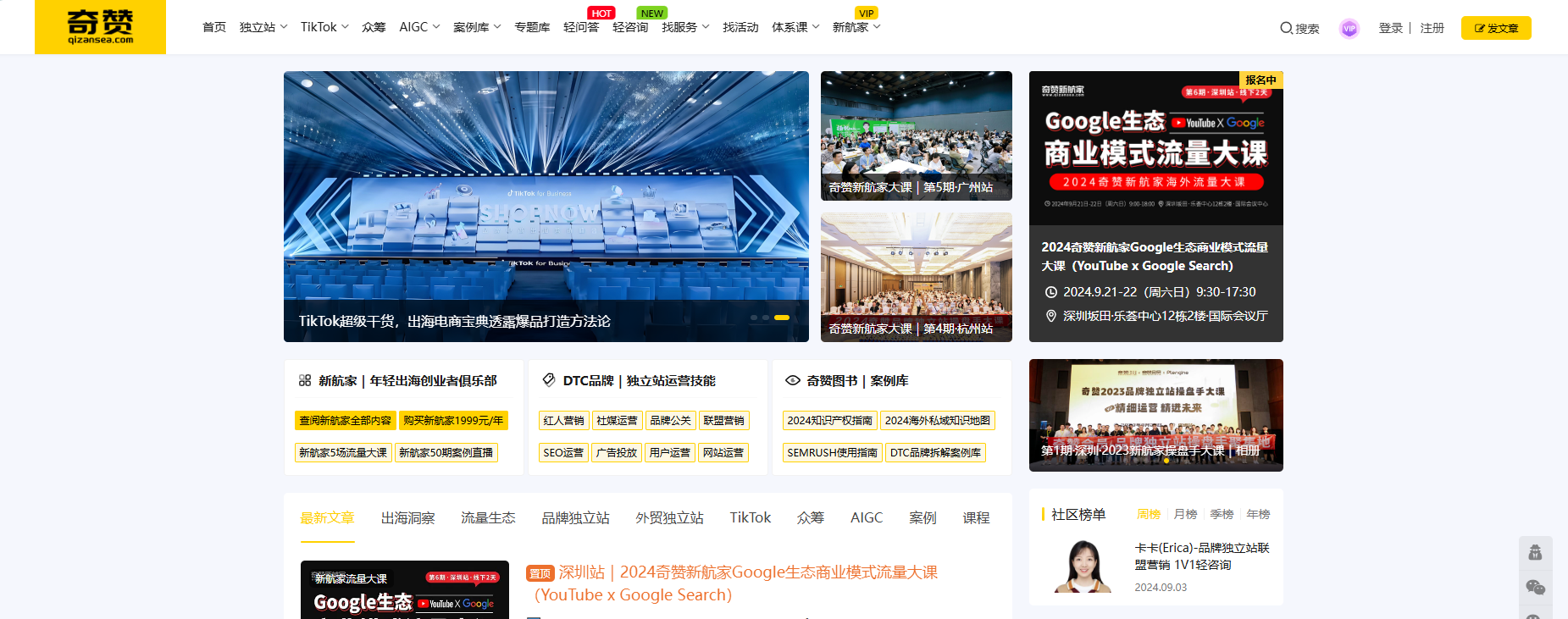Open the 第5期·广州站 event thumbnail
Image resolution: width=1568 pixels, height=619 pixels.
pos(917,135)
